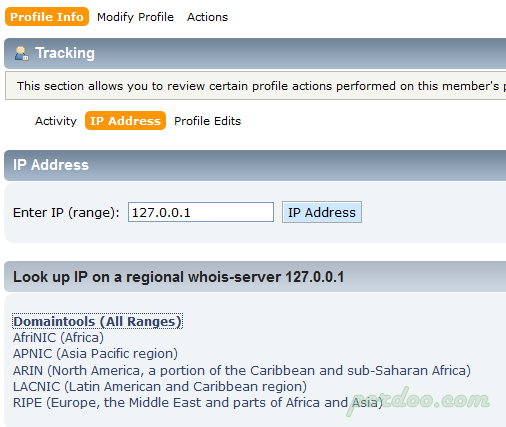This screenshot has width=506, height=427.
Task: Click the section description text box
Action: coord(256,86)
